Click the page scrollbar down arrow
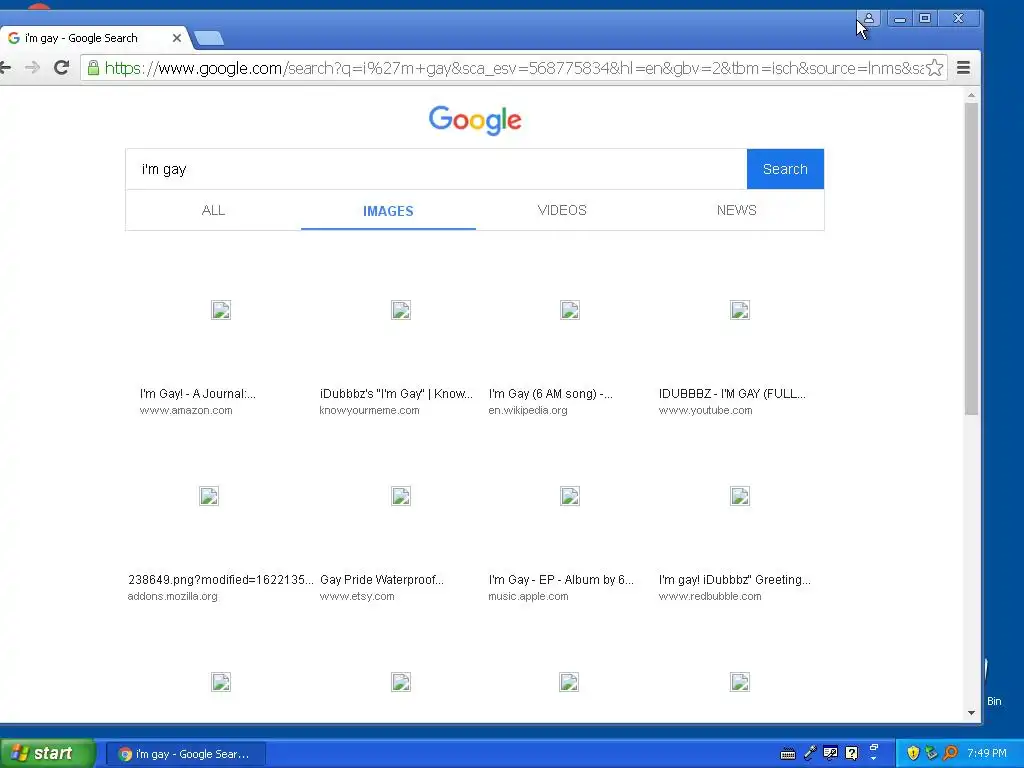 tap(971, 713)
